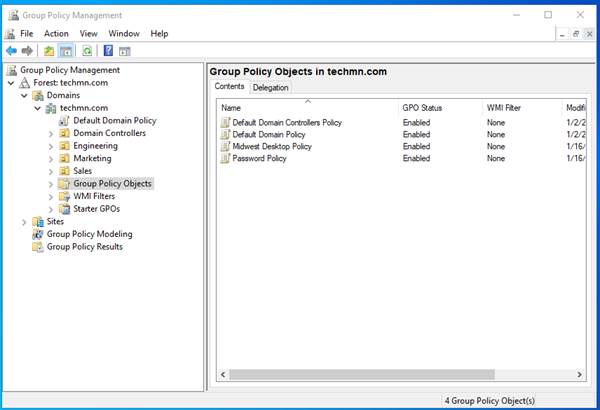Toggle the Show/Hide Console Tree icon
600x410 pixels.
pos(66,51)
